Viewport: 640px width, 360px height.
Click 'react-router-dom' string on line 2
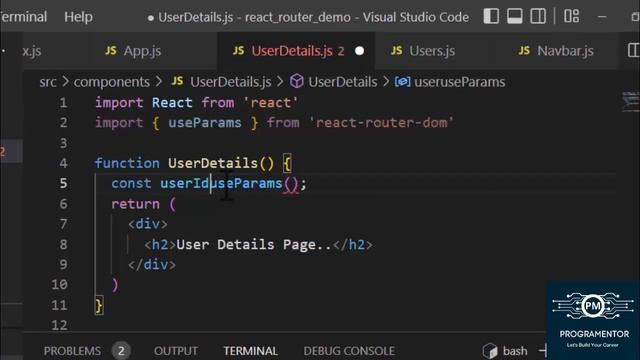(381, 123)
